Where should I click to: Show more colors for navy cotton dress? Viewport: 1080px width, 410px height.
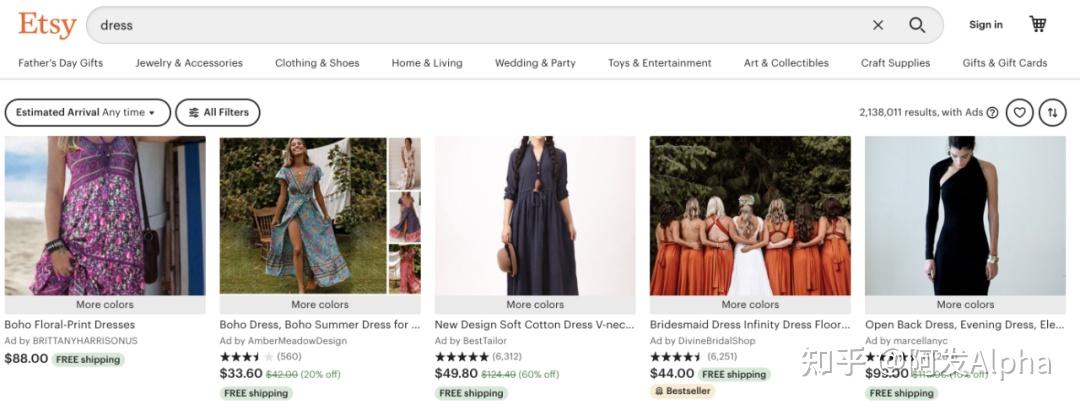point(535,305)
